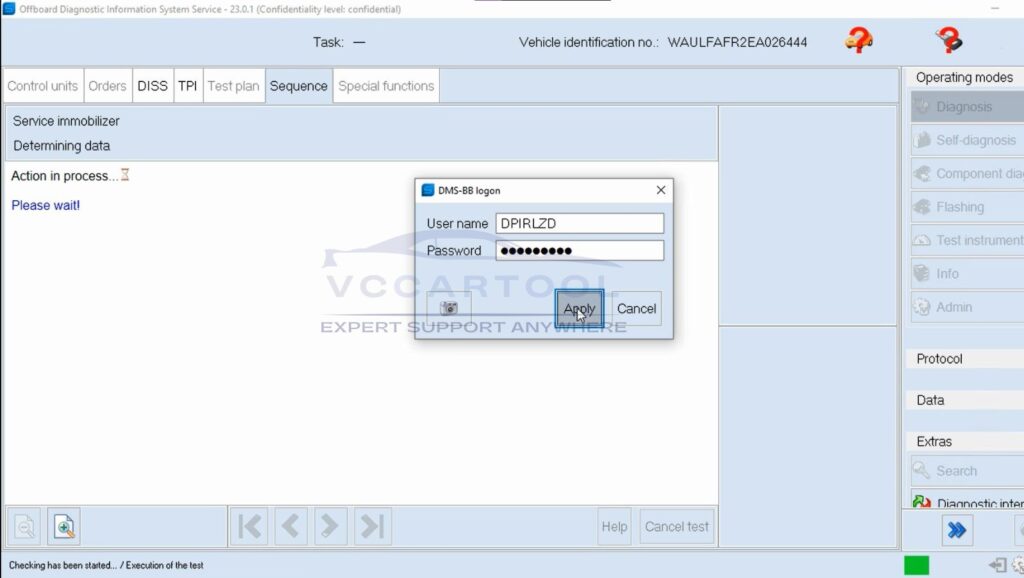This screenshot has height=578, width=1024.
Task: Switch to the DISS tab
Action: tap(152, 86)
